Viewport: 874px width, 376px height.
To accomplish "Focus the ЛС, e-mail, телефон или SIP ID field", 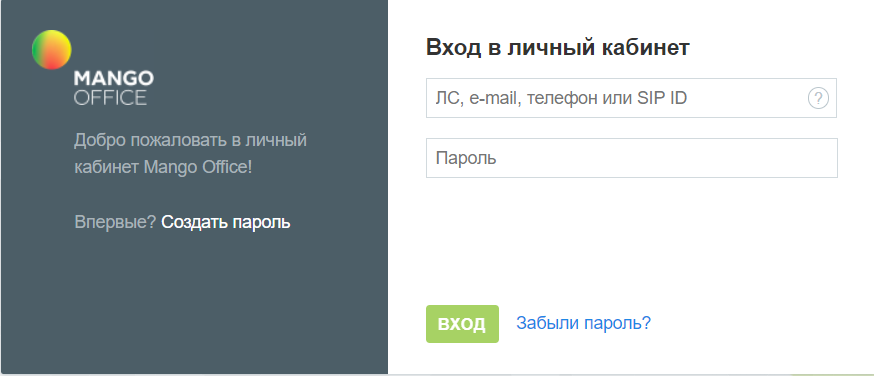I will pos(631,98).
